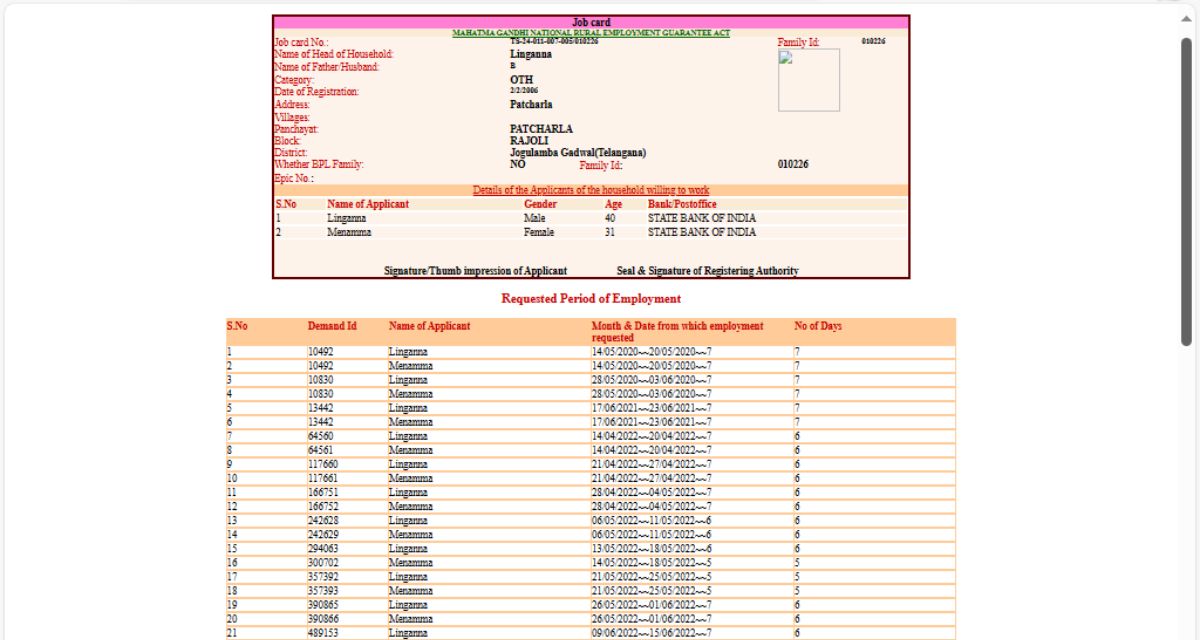Select demand ID 64560 in the table

click(x=321, y=437)
